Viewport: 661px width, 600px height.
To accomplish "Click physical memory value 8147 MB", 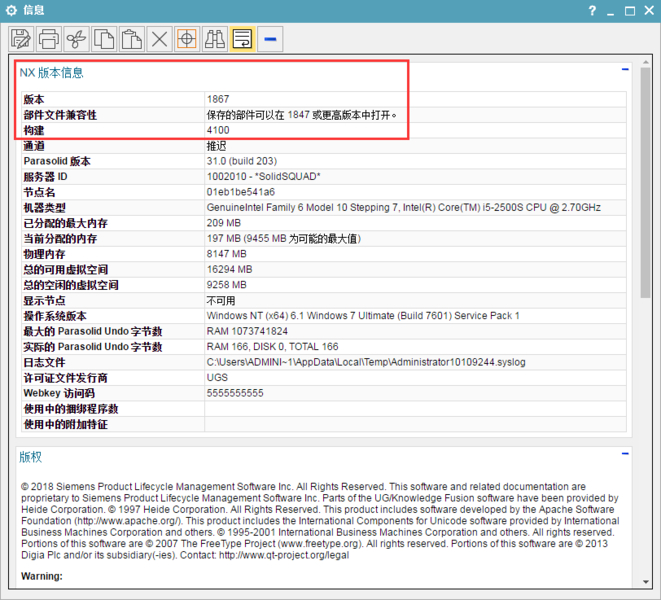I will [x=226, y=254].
